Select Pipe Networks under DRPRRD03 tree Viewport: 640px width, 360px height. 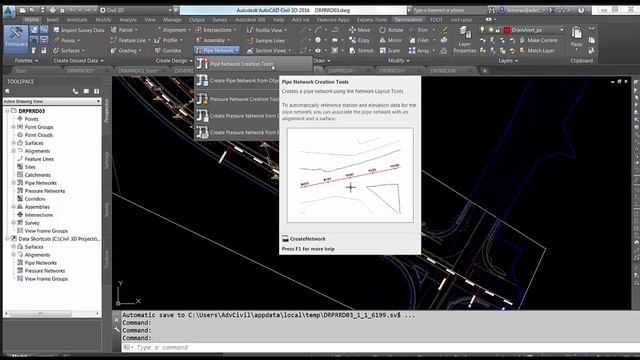pyautogui.click(x=40, y=183)
